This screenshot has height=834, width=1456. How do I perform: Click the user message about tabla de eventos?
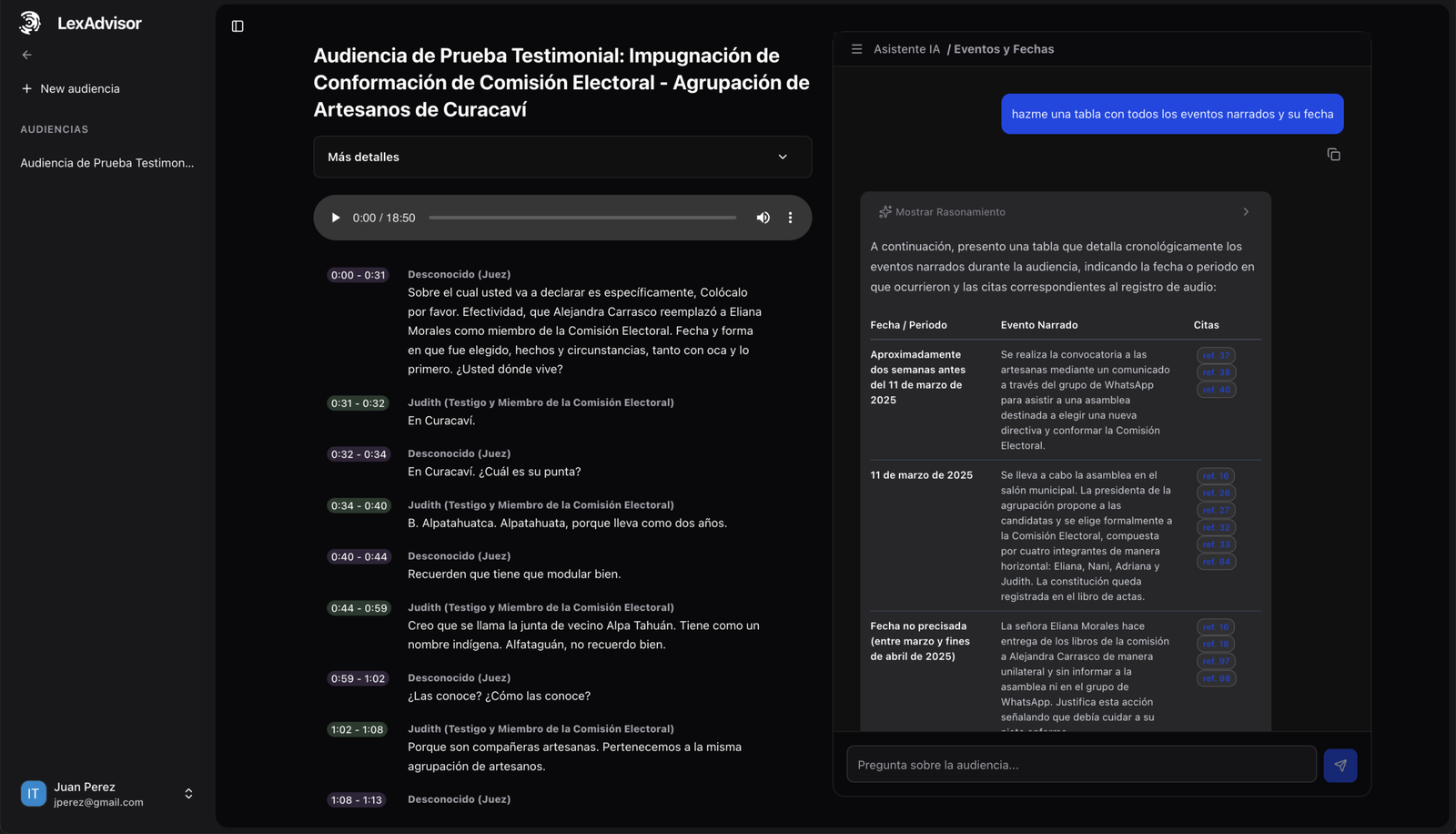tap(1172, 114)
